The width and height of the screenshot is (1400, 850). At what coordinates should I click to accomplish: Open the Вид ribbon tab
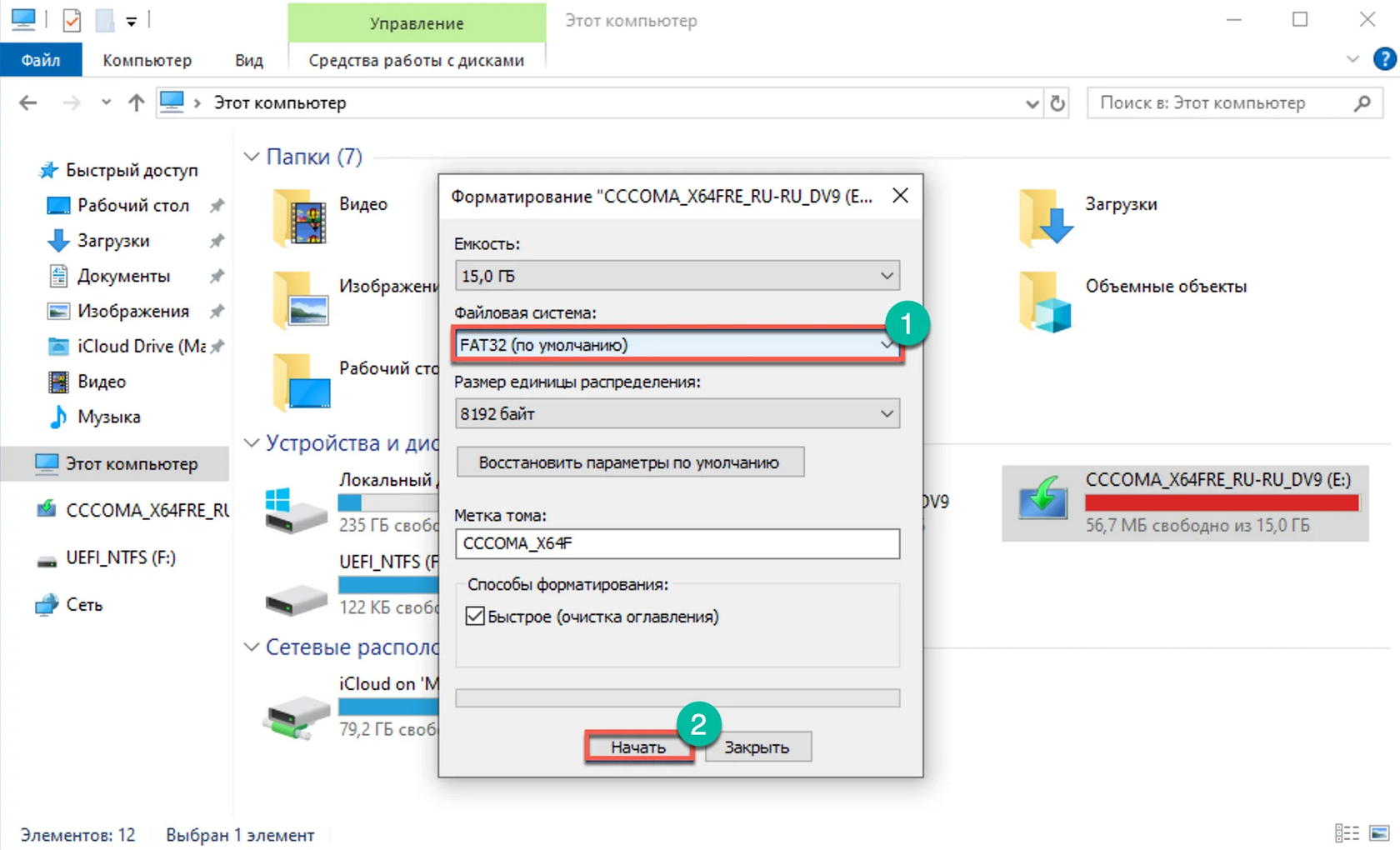click(x=248, y=60)
